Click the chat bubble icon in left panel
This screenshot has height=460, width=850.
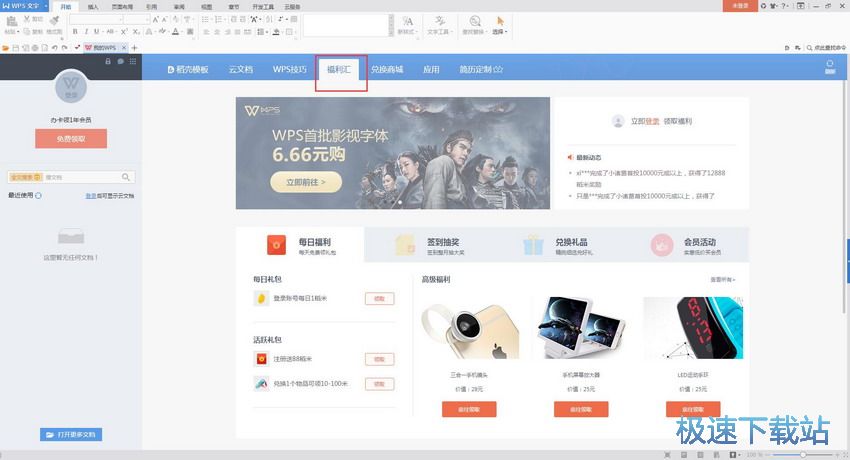tap(120, 61)
